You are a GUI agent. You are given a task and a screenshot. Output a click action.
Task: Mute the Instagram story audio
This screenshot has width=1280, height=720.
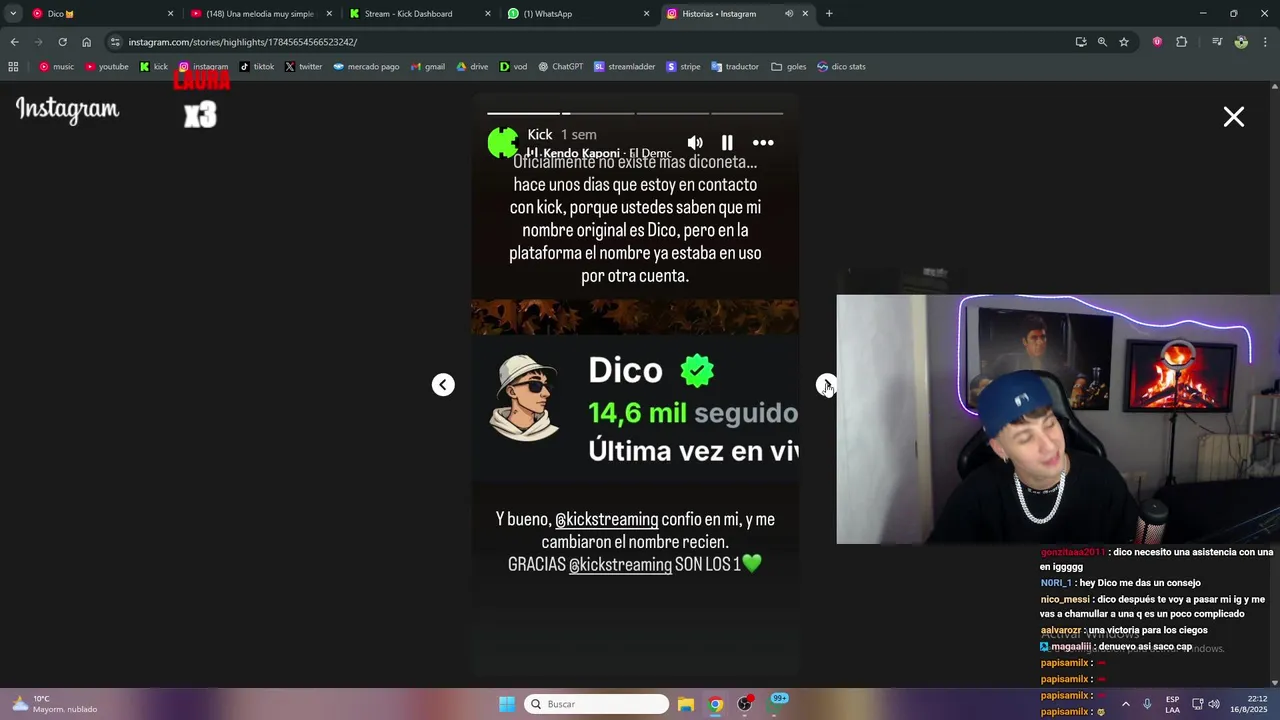[x=695, y=143]
